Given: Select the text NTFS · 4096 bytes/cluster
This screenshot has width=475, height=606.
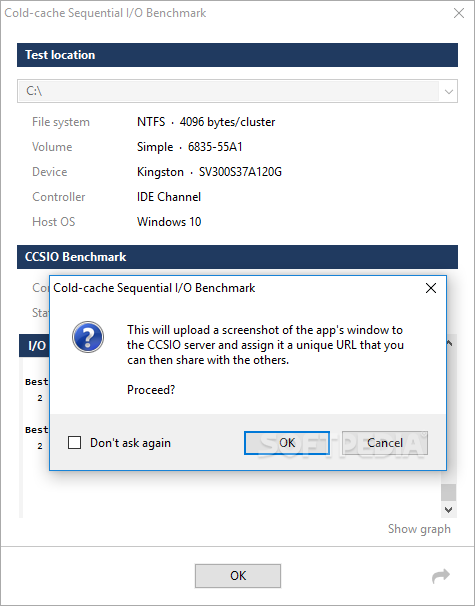Looking at the screenshot, I should (x=206, y=122).
